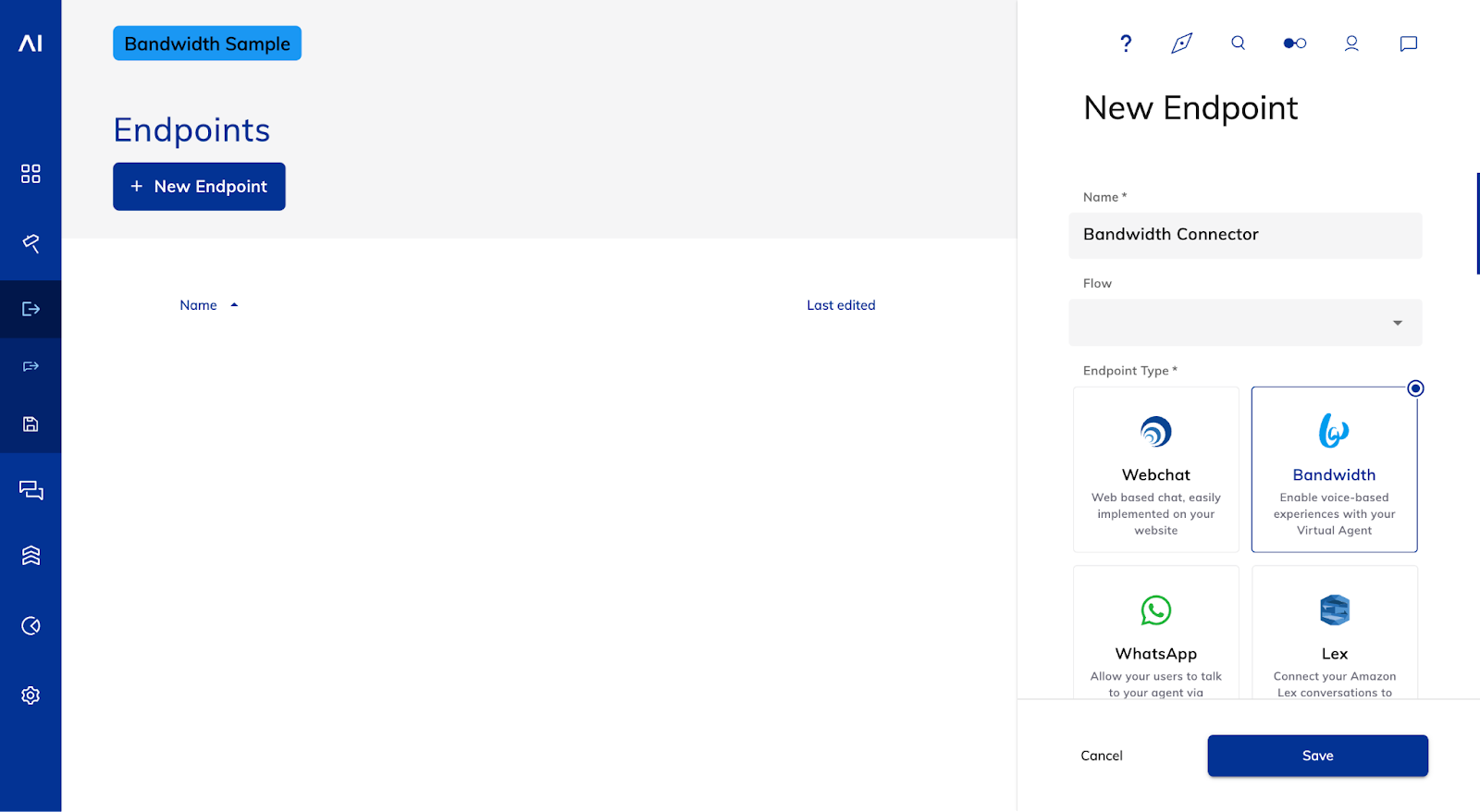Click the Bandwidth Sample project chip

coord(207,43)
